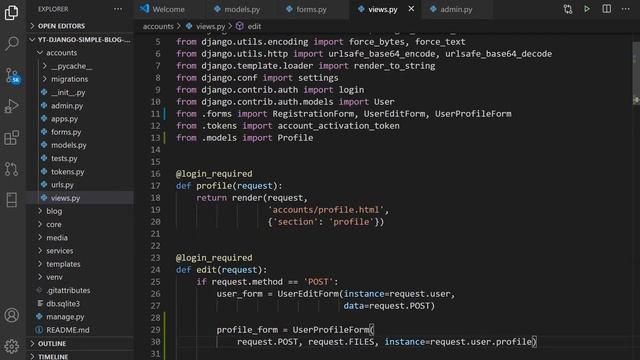Click accounts in the breadcrumb
640x360 pixels.
pyautogui.click(x=158, y=27)
